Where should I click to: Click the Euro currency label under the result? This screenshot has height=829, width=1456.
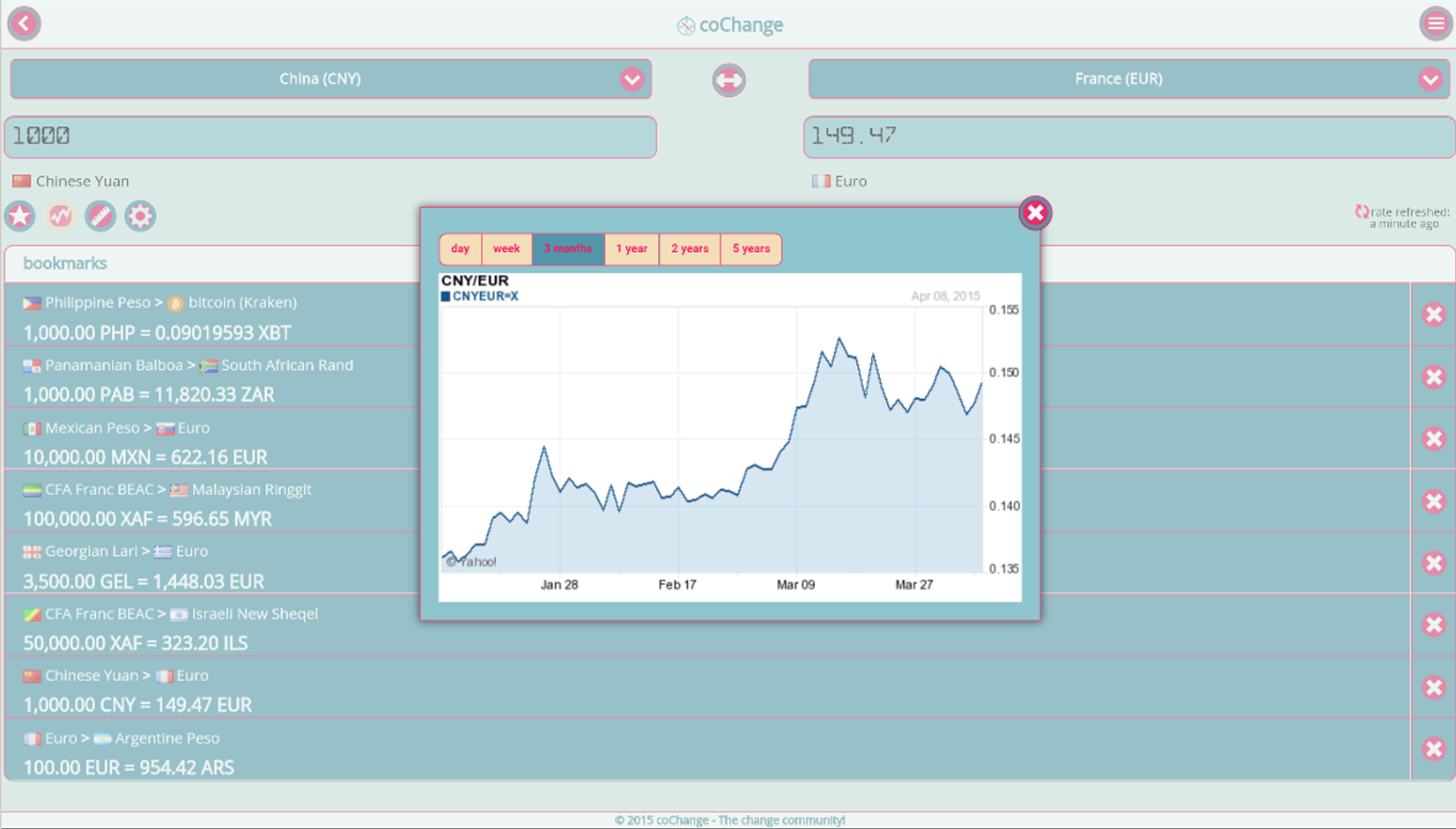[x=851, y=181]
